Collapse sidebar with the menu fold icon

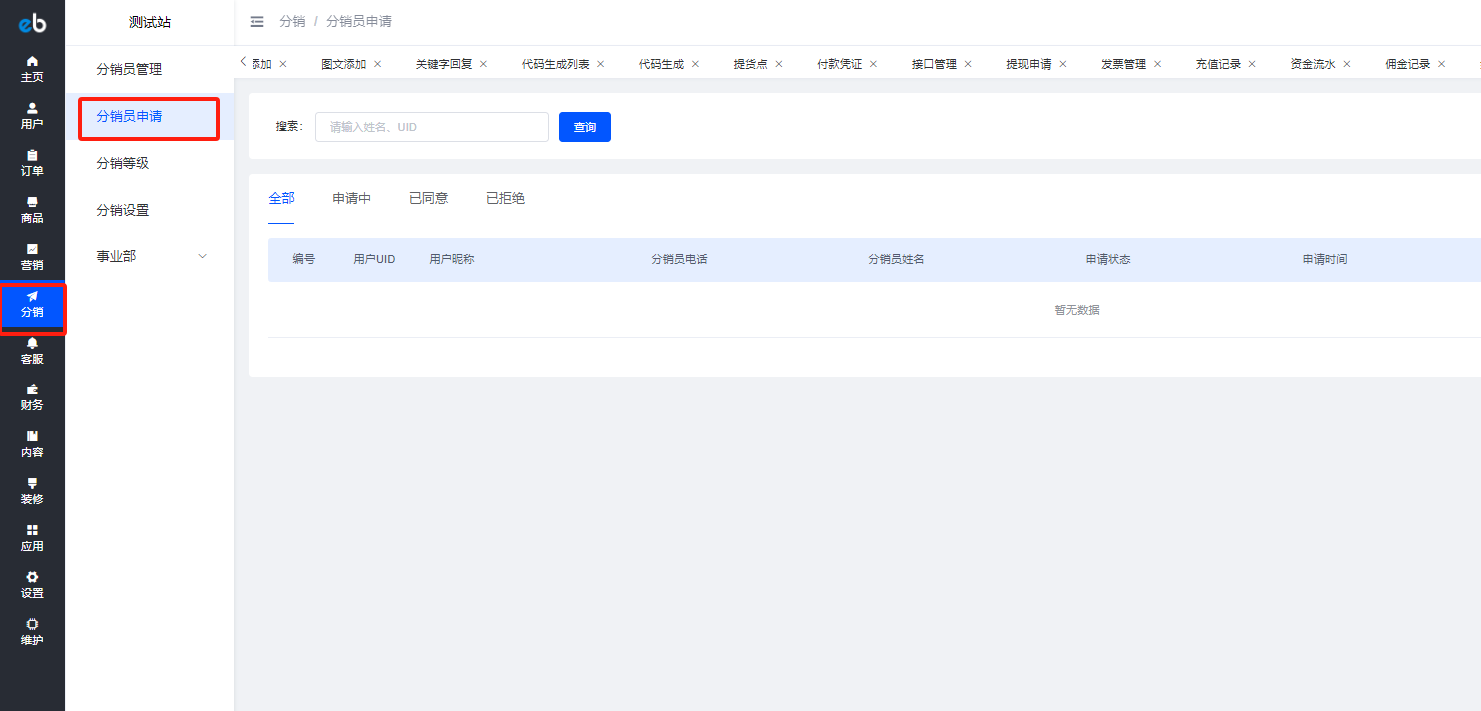257,21
